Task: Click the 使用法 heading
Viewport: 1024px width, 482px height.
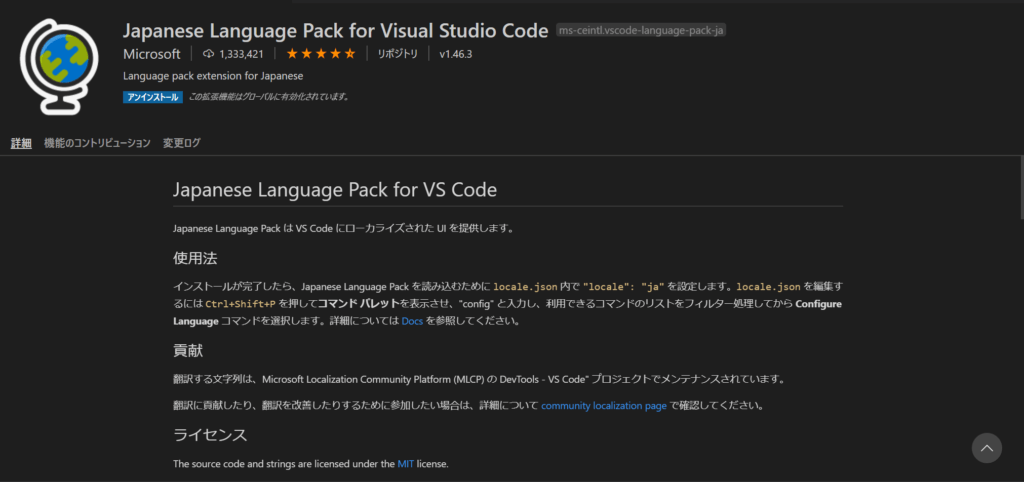Action: click(x=195, y=257)
